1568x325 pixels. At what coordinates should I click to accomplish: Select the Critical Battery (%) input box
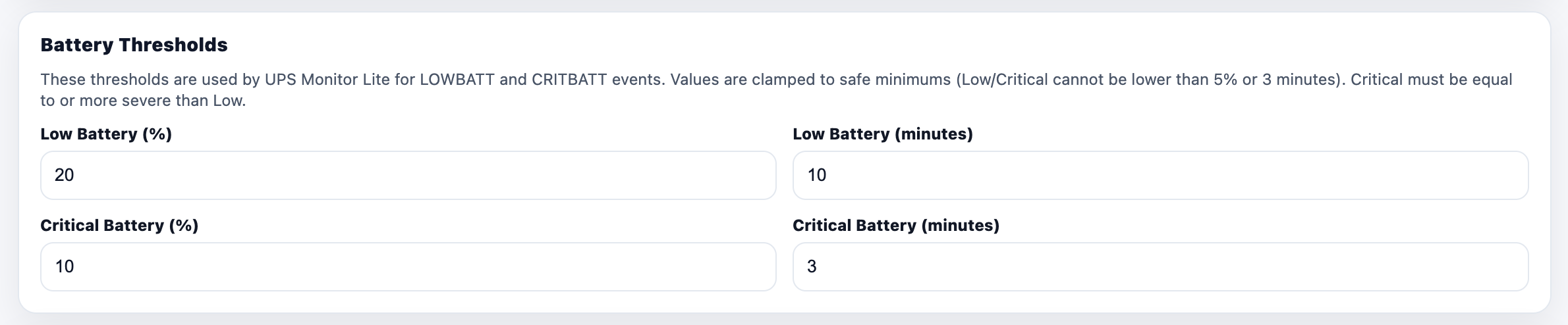(408, 266)
